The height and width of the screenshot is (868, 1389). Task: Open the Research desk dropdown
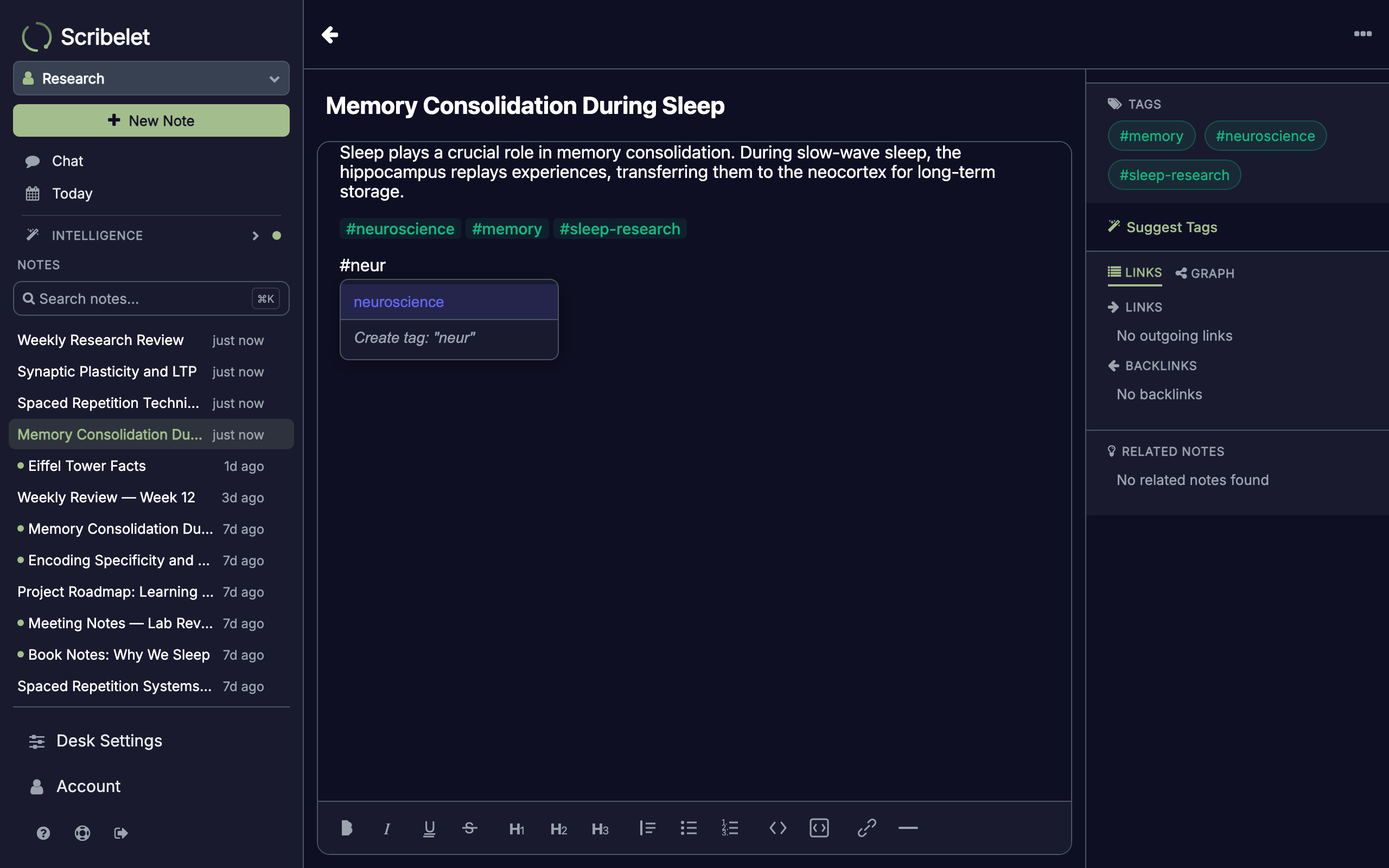click(x=151, y=78)
